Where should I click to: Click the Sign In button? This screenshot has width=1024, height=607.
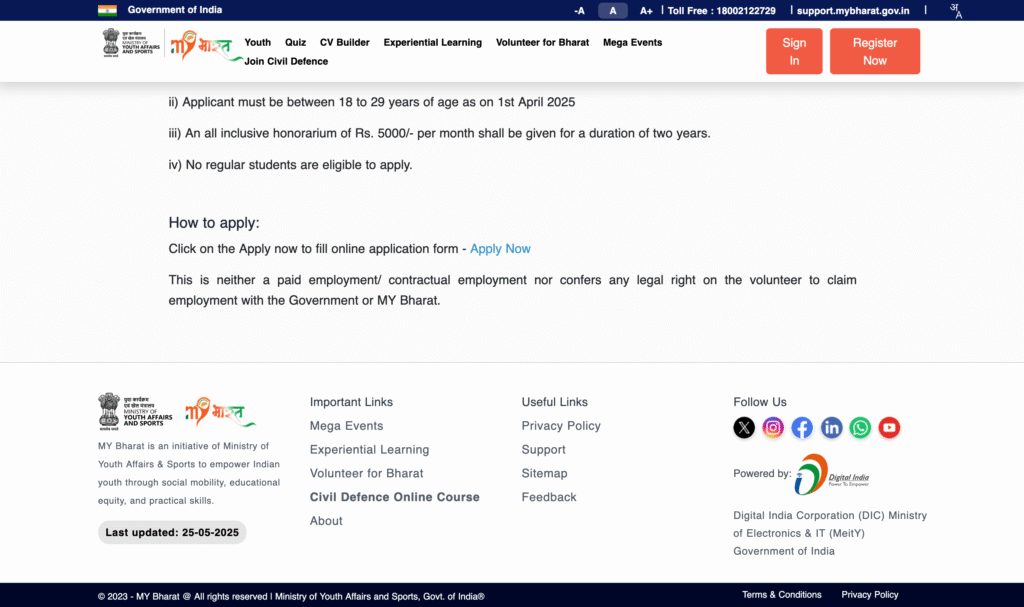pos(794,51)
